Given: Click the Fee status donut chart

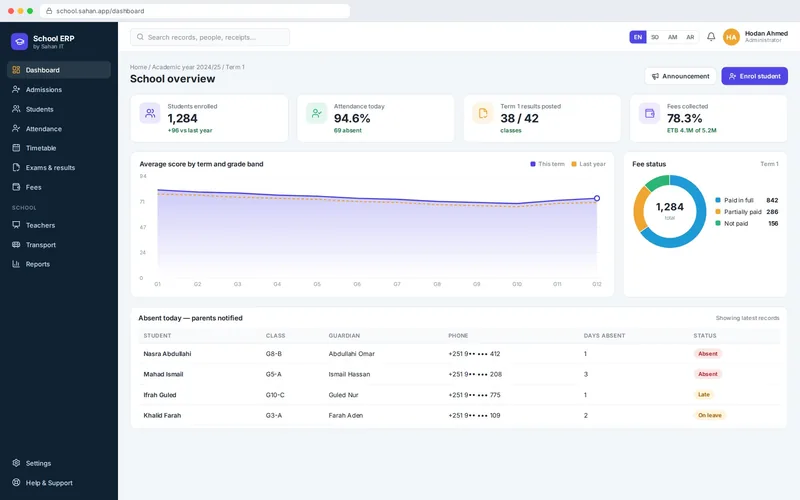Looking at the screenshot, I should [670, 211].
